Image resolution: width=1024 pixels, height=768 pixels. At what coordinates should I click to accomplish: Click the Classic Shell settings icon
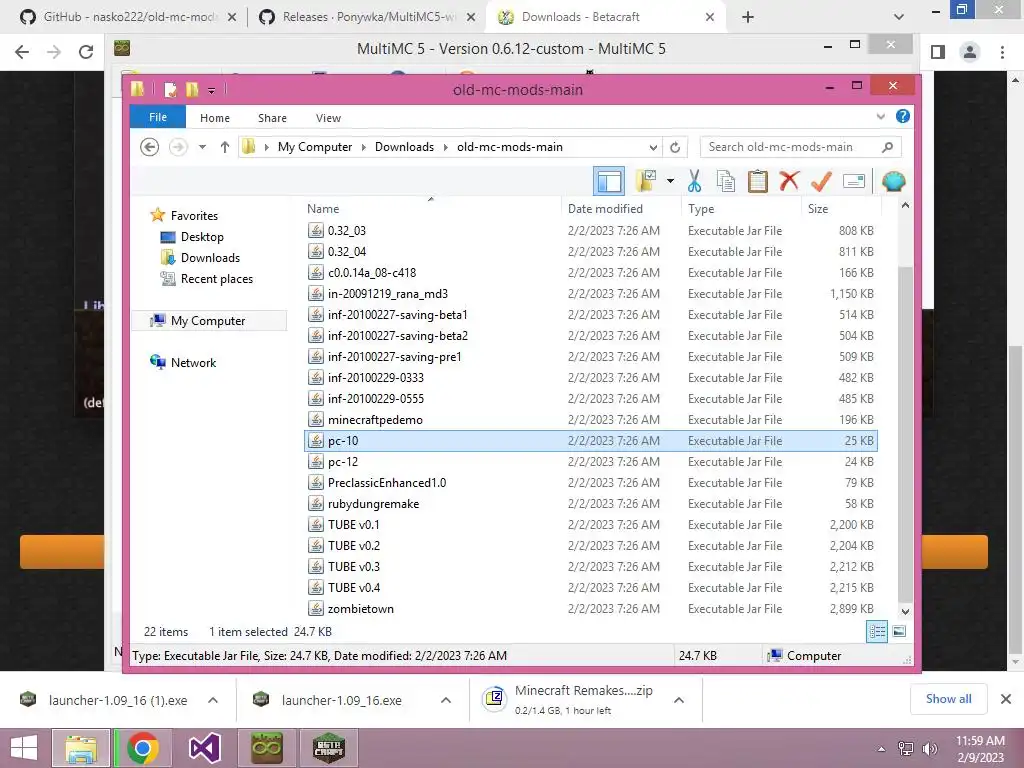click(893, 181)
